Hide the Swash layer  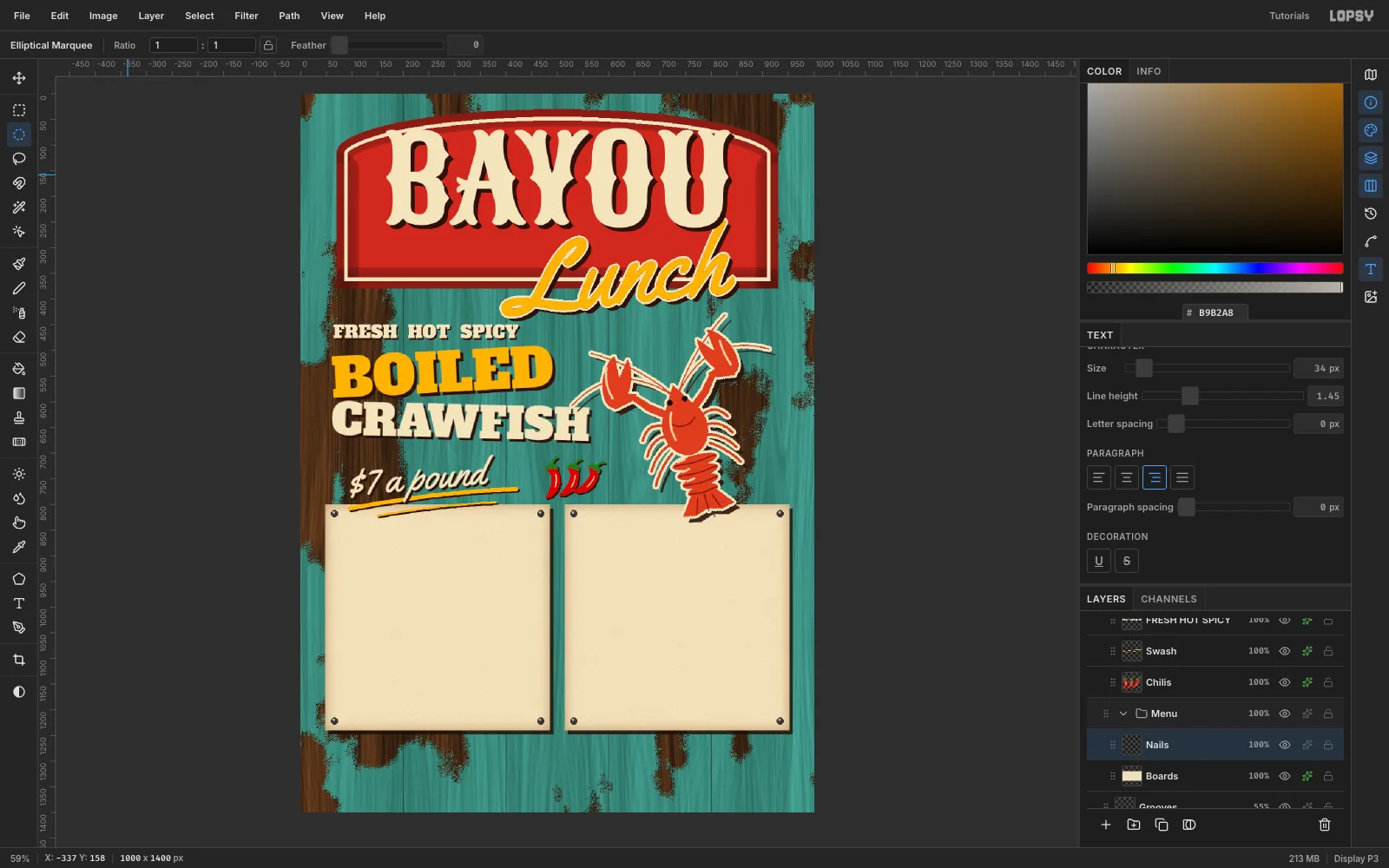[x=1285, y=651]
